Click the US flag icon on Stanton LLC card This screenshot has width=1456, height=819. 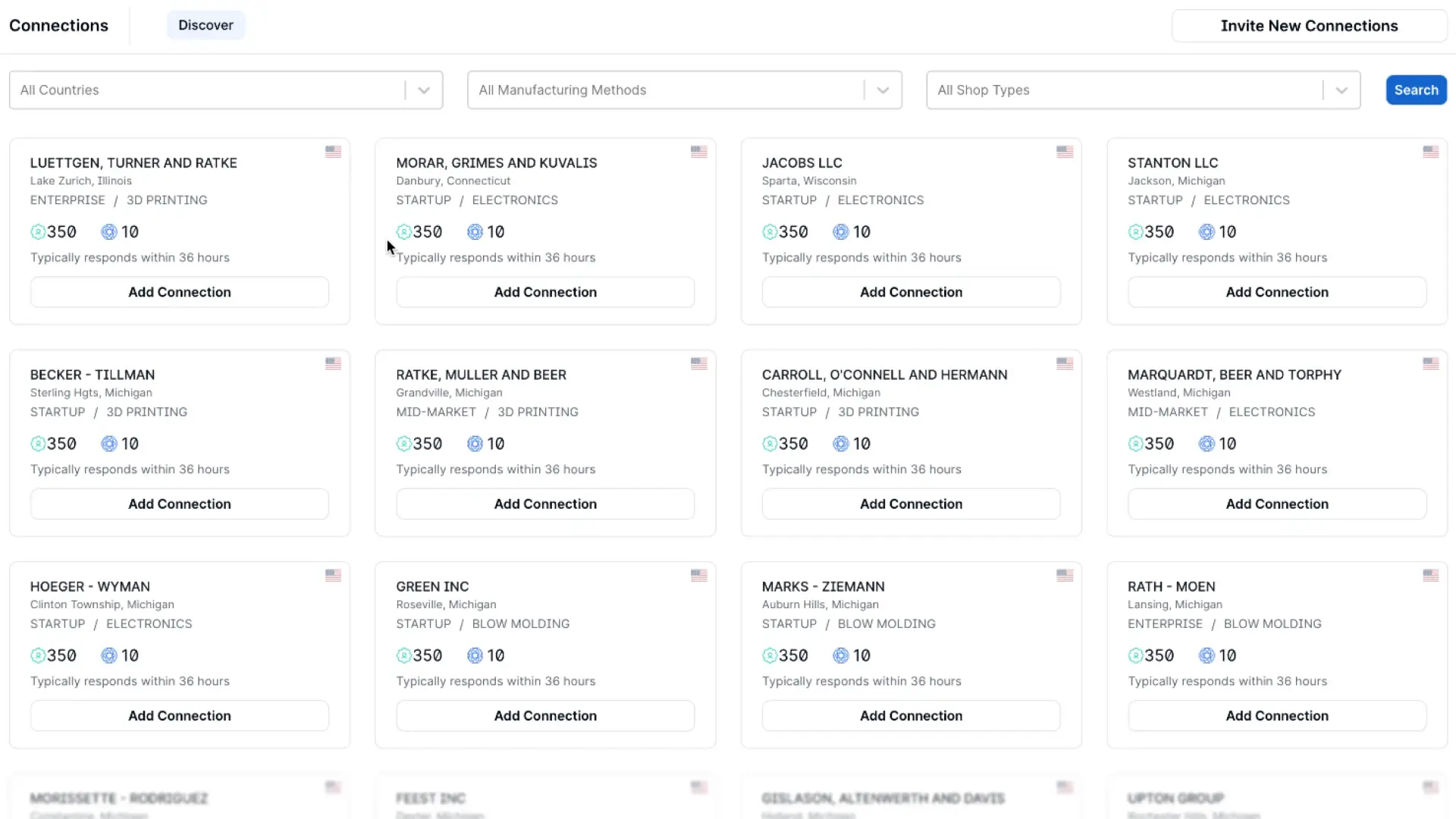(1431, 152)
